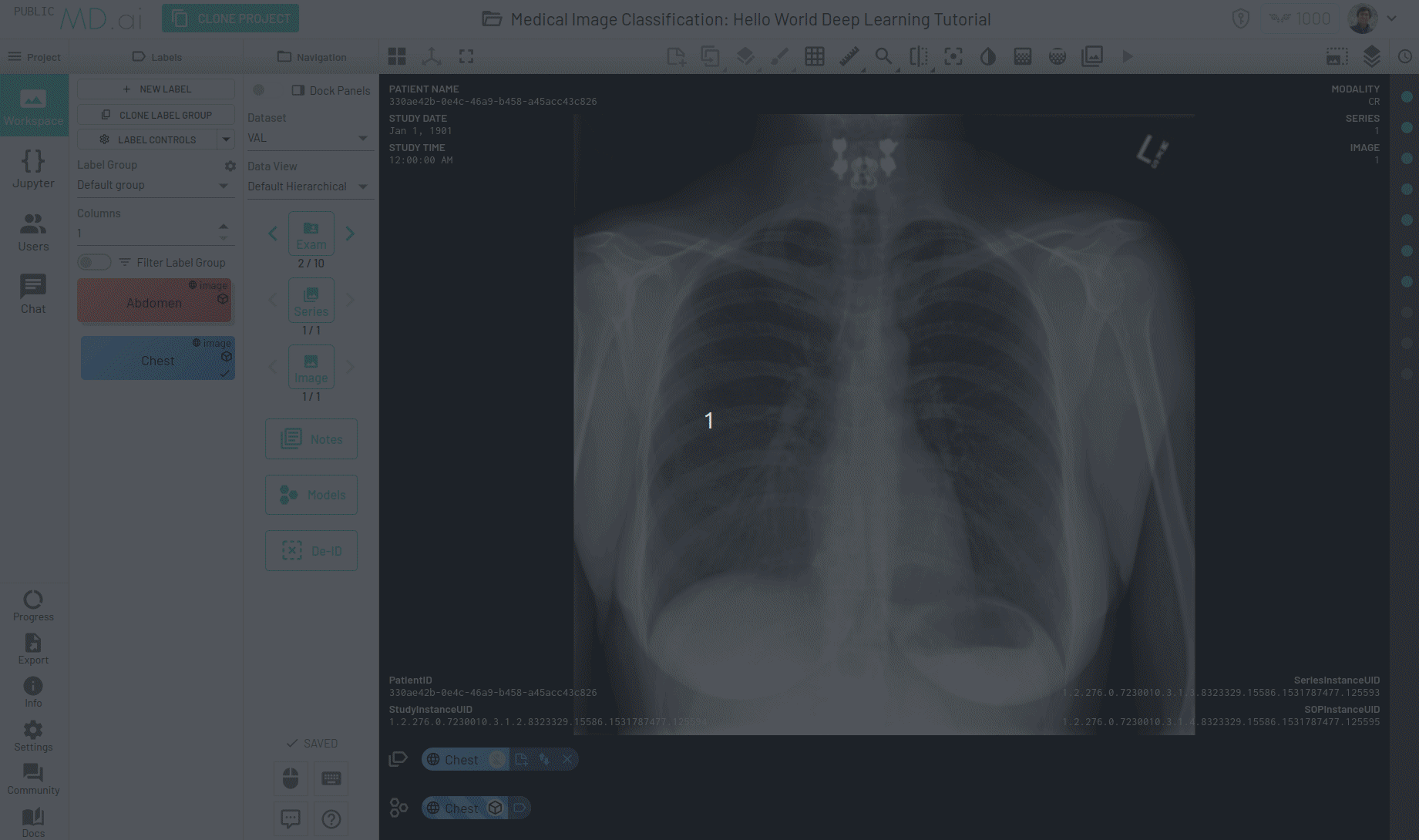Toggle the Filter Label Group switch

click(94, 263)
